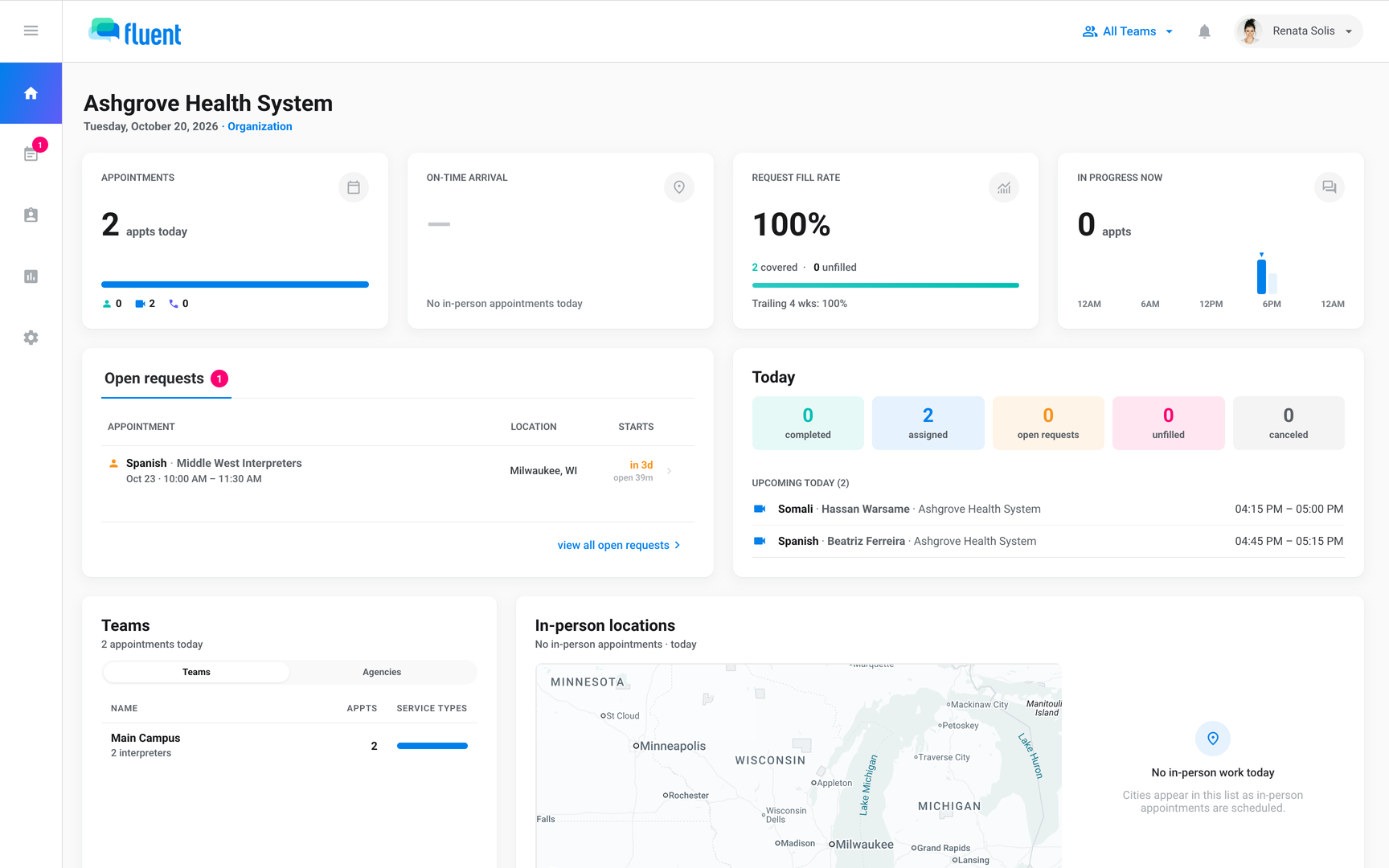The width and height of the screenshot is (1389, 868).
Task: Click 'UPCOMING TODAY (2)' heading
Action: 801,483
